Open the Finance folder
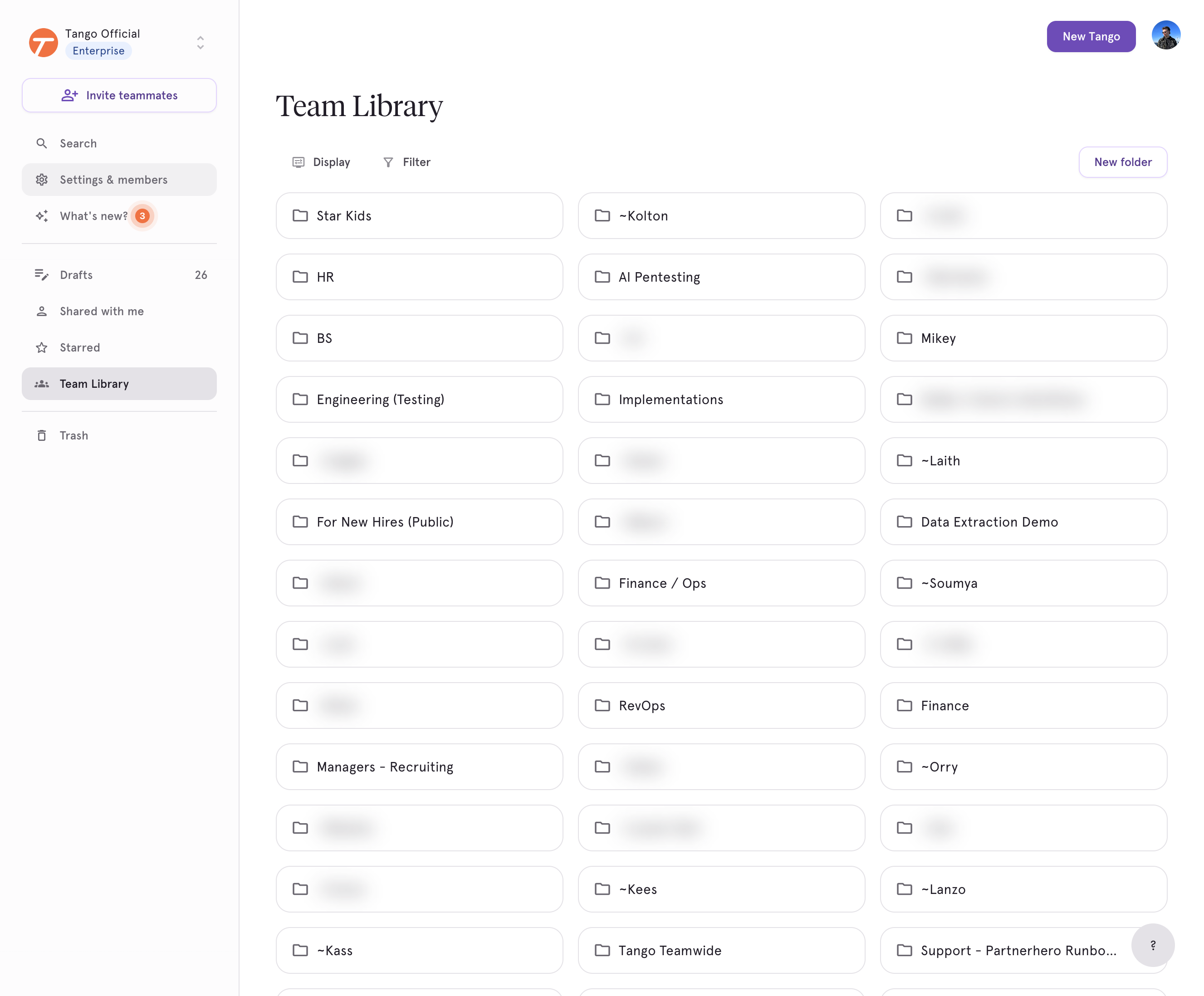The width and height of the screenshot is (1204, 996). pos(1023,705)
